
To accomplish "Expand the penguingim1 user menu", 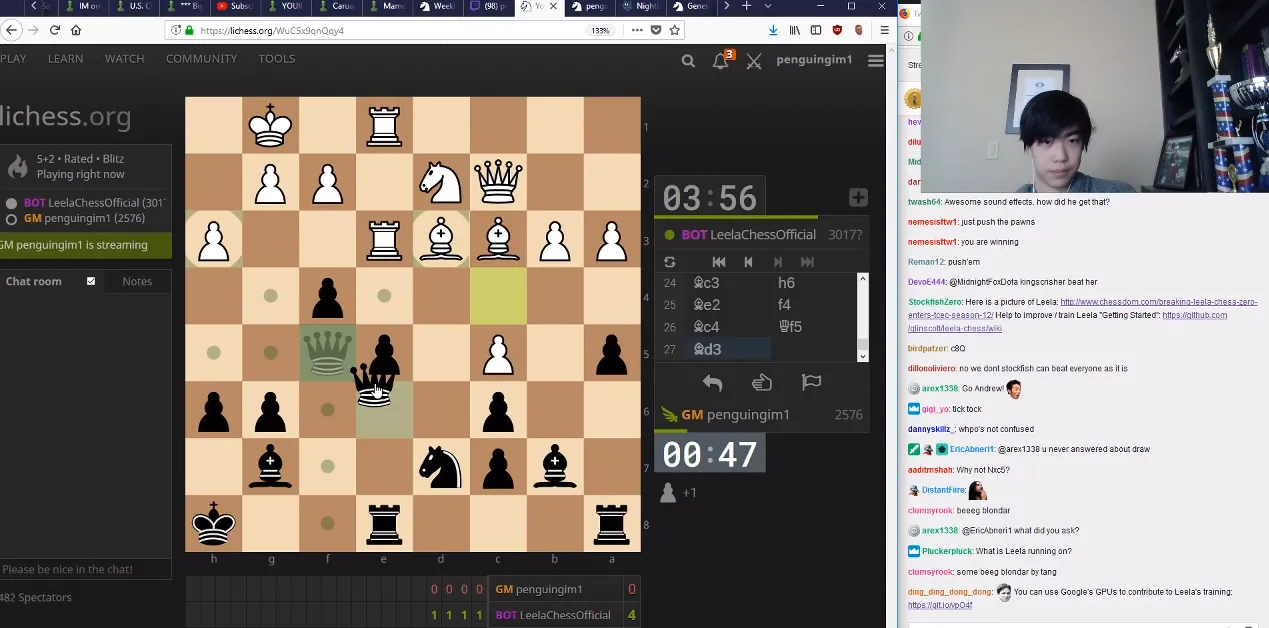I will point(814,60).
